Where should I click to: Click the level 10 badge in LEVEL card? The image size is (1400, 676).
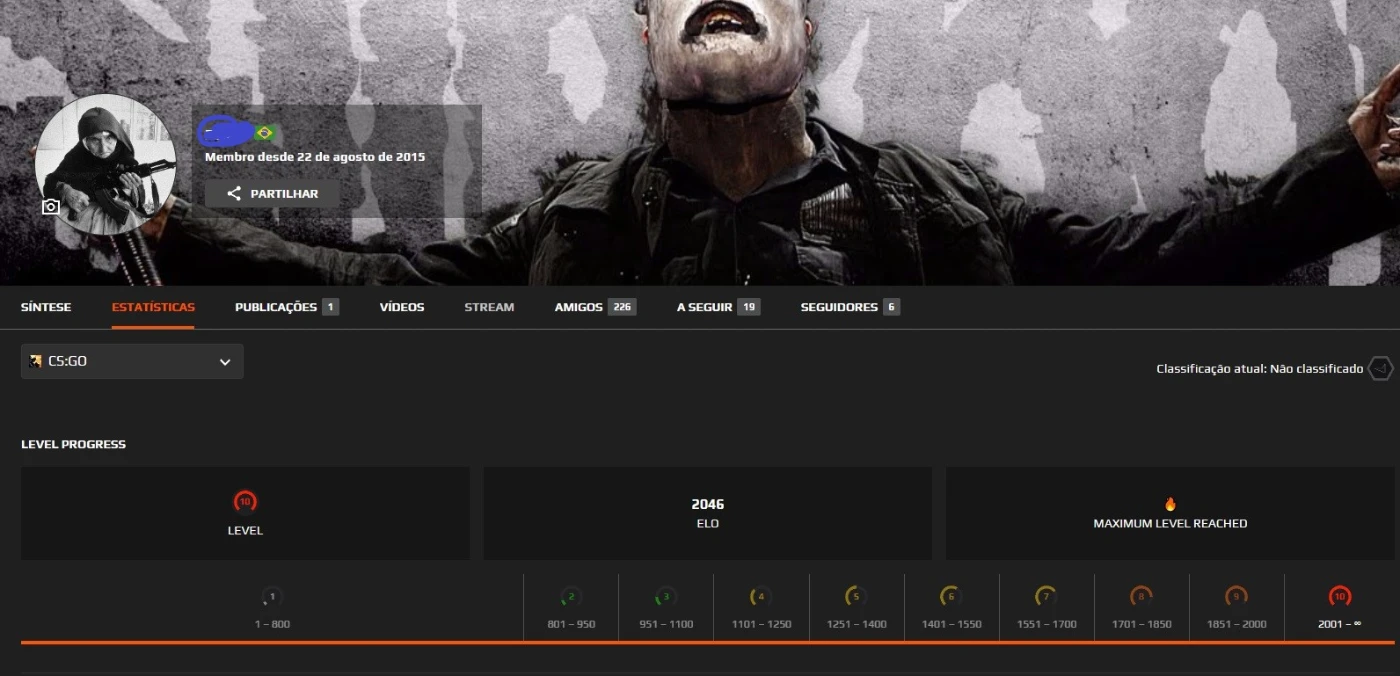pyautogui.click(x=245, y=502)
